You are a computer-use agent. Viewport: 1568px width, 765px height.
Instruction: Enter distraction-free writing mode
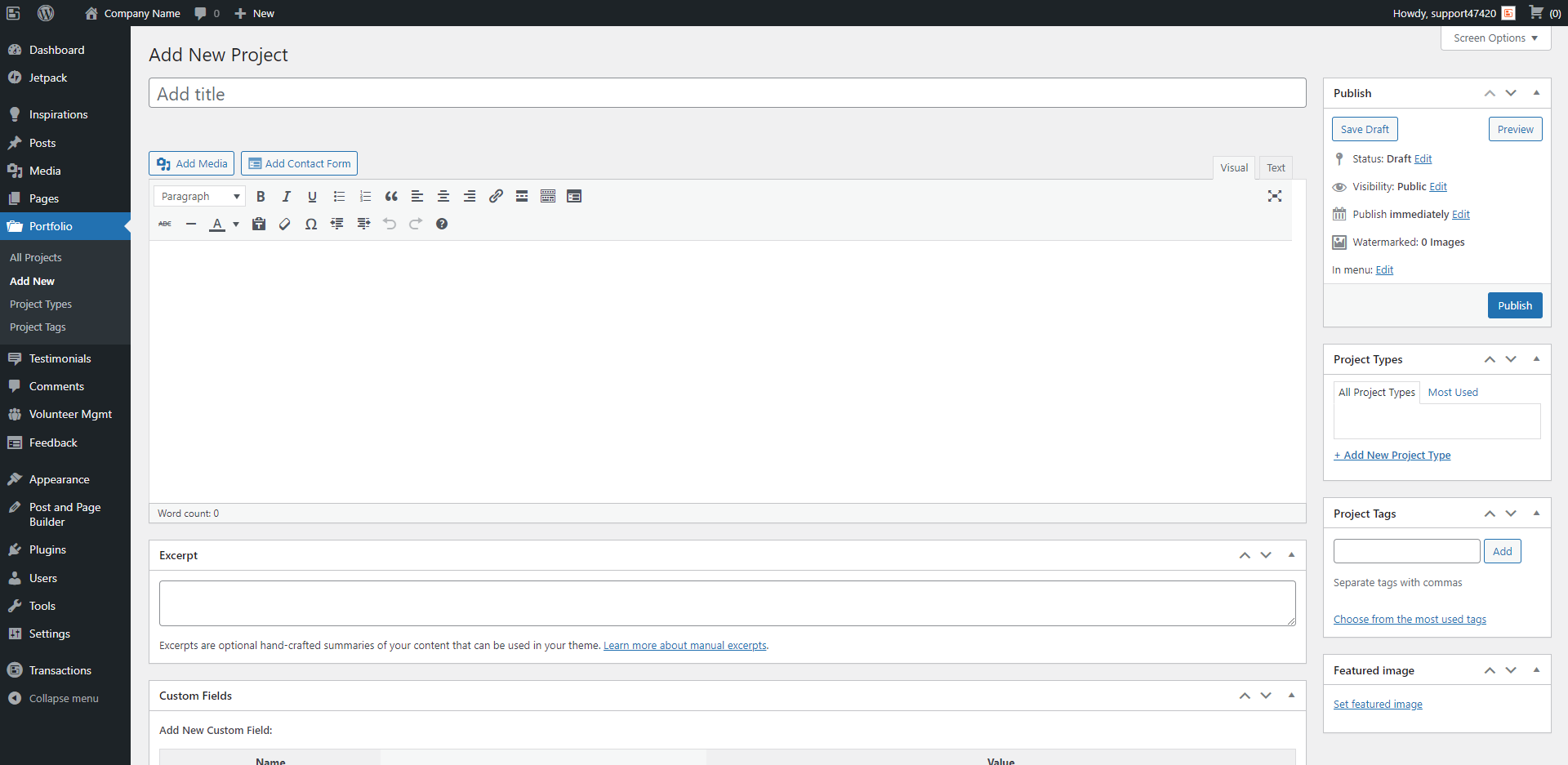1275,196
